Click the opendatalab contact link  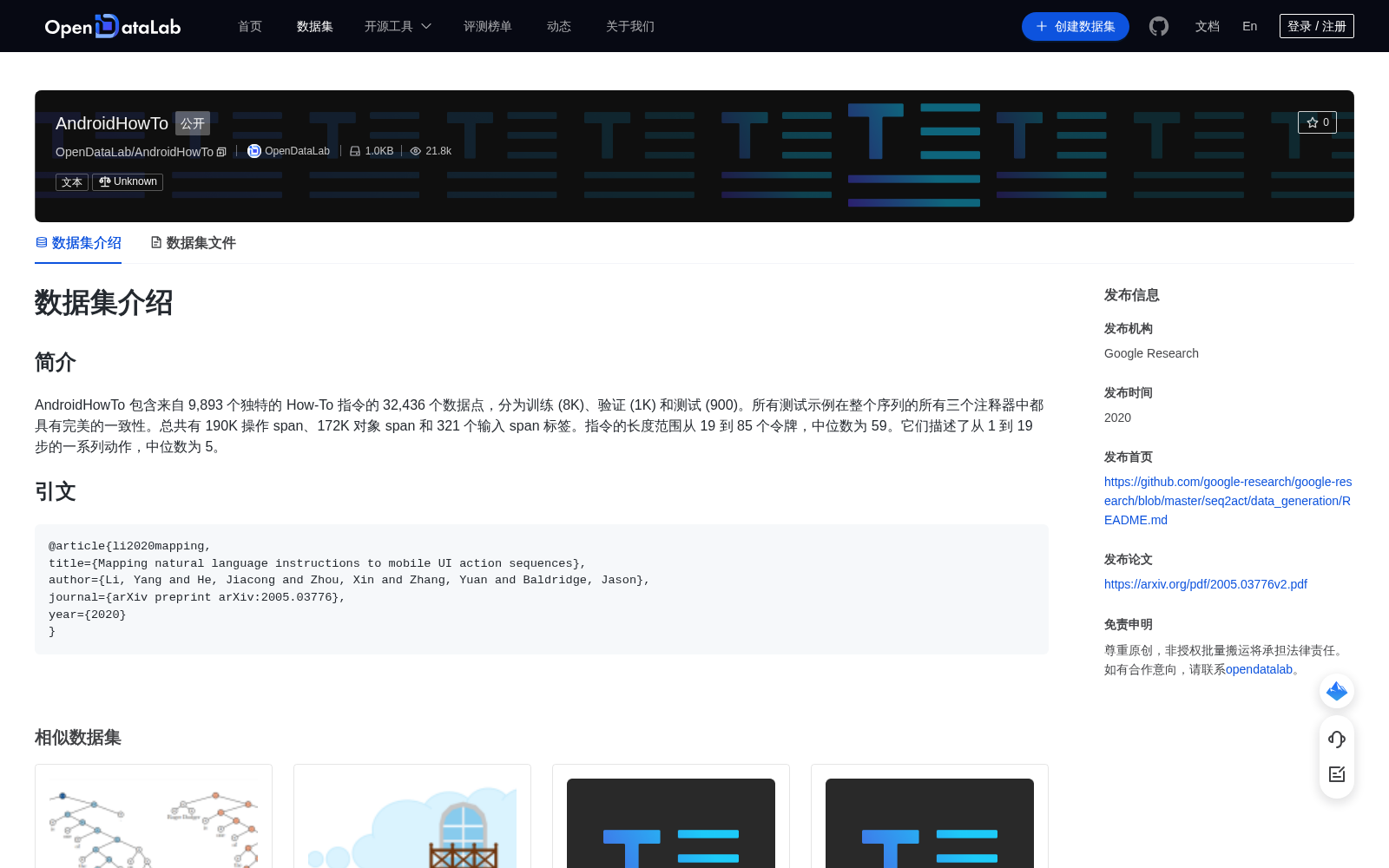[x=1259, y=669]
